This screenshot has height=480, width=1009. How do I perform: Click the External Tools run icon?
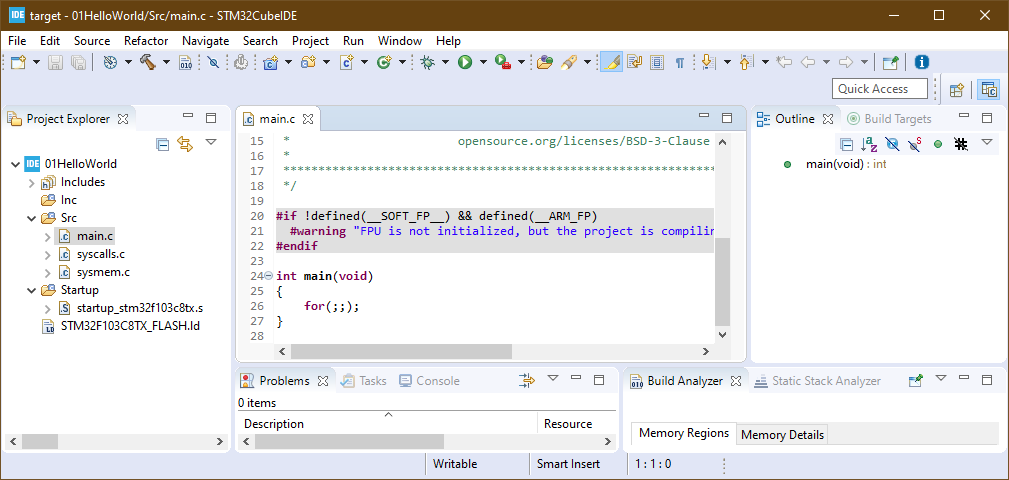503,62
